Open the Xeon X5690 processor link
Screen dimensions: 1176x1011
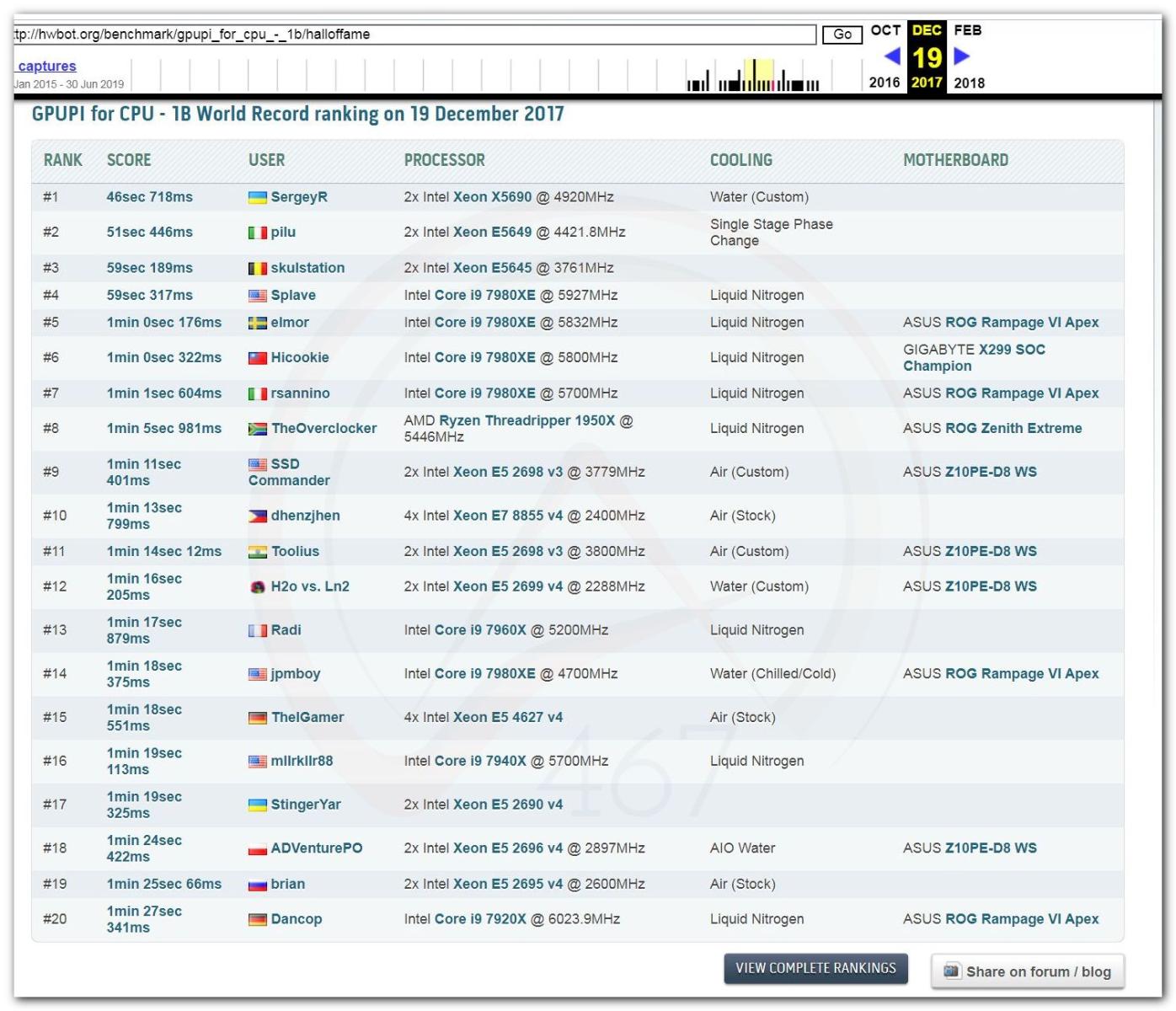[x=492, y=197]
